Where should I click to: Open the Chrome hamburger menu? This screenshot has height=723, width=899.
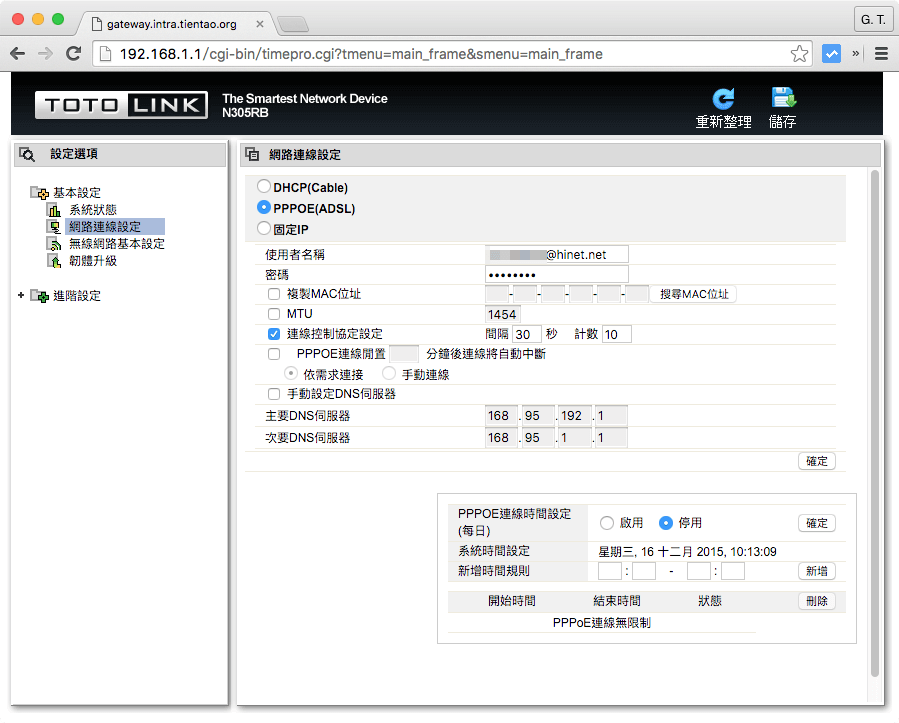point(881,54)
